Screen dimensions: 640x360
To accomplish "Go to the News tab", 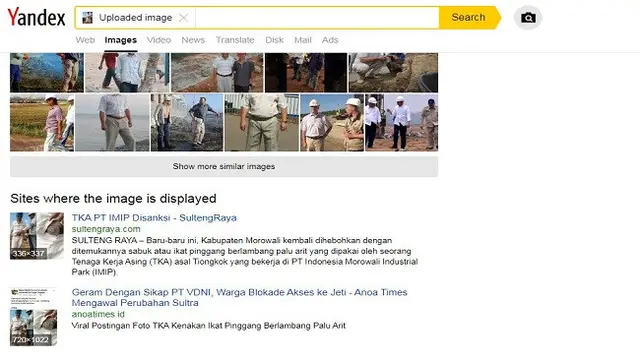I will coord(193,40).
